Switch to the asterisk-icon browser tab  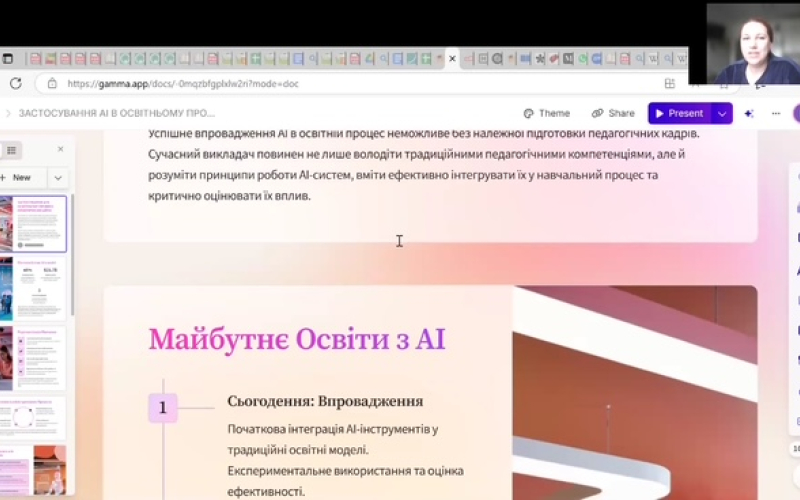click(539, 59)
